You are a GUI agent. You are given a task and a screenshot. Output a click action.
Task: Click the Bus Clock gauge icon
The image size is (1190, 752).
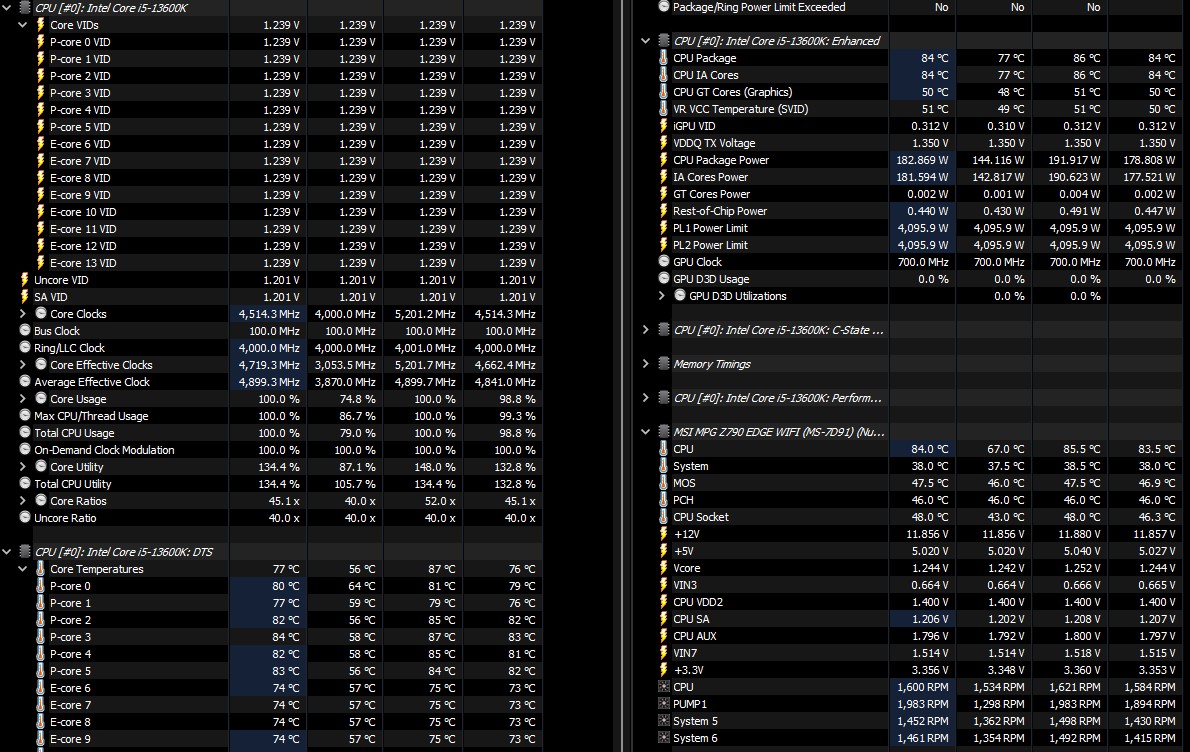coord(25,330)
